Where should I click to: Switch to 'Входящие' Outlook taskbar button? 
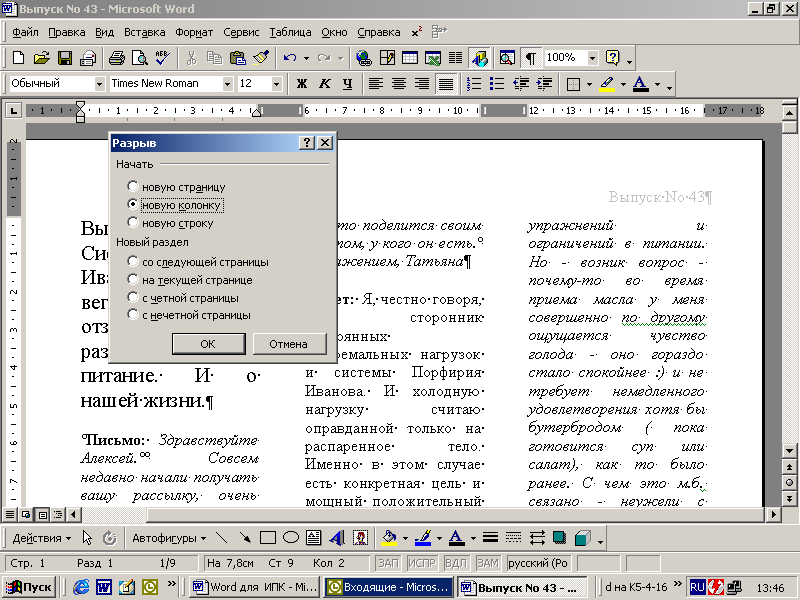(389, 587)
